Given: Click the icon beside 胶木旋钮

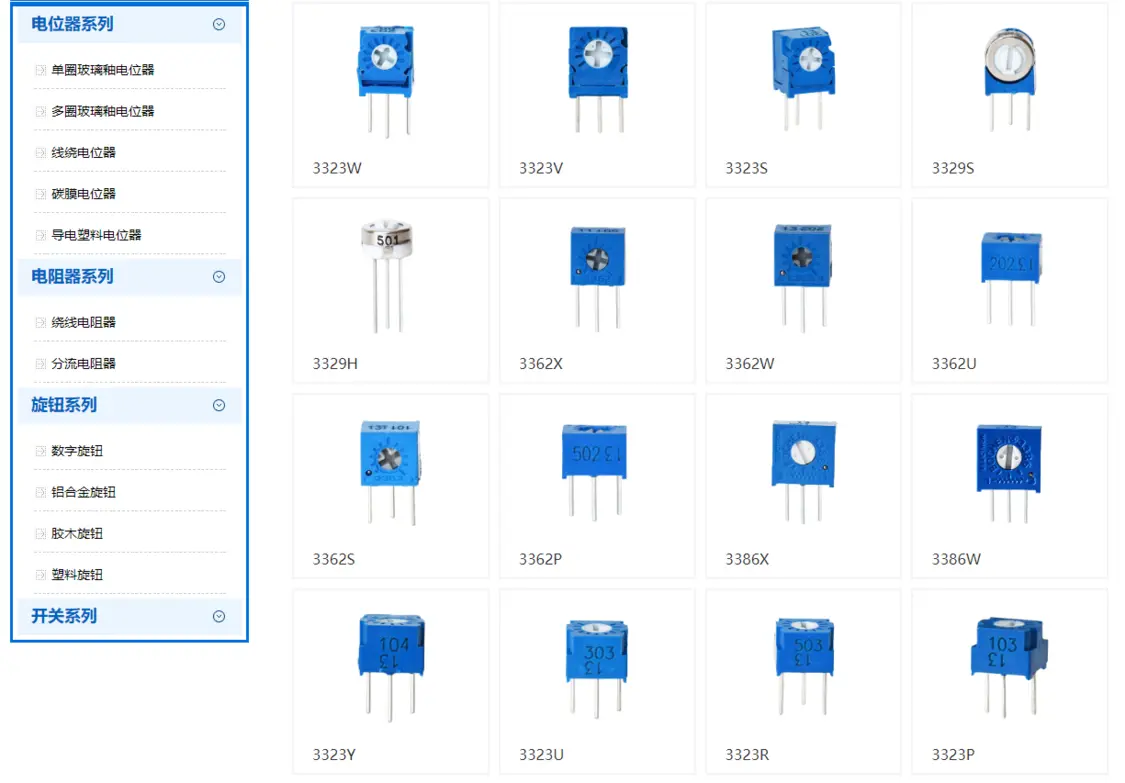Looking at the screenshot, I should tap(40, 534).
